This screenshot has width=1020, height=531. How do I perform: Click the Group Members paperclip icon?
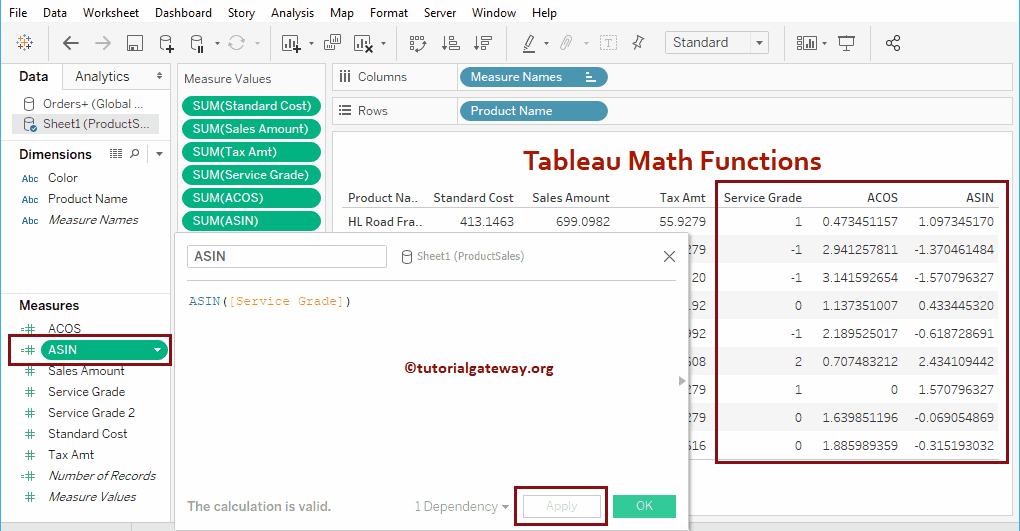(567, 44)
